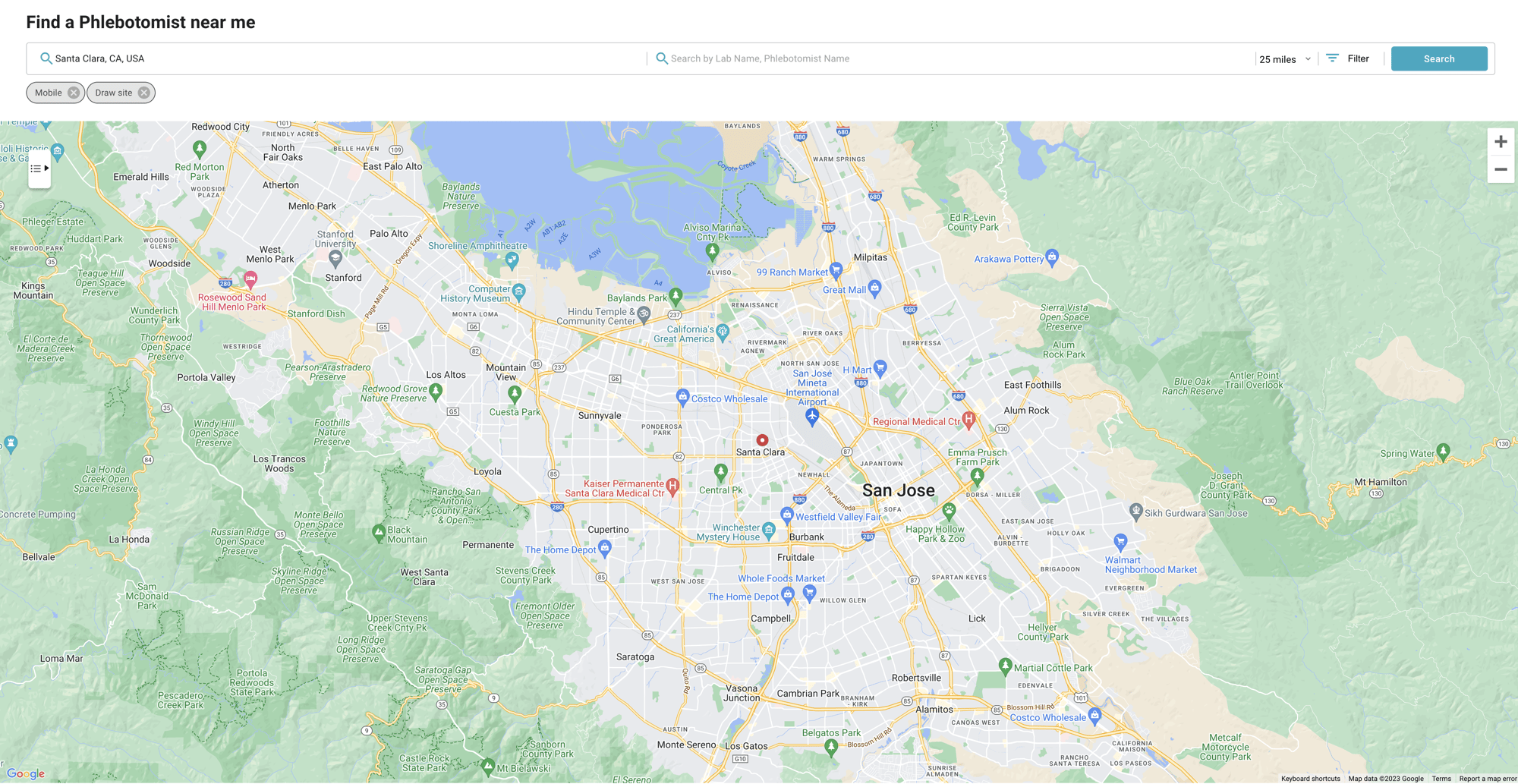1518x784 pixels.
Task: Click the San José airport airplane icon
Action: 812,415
